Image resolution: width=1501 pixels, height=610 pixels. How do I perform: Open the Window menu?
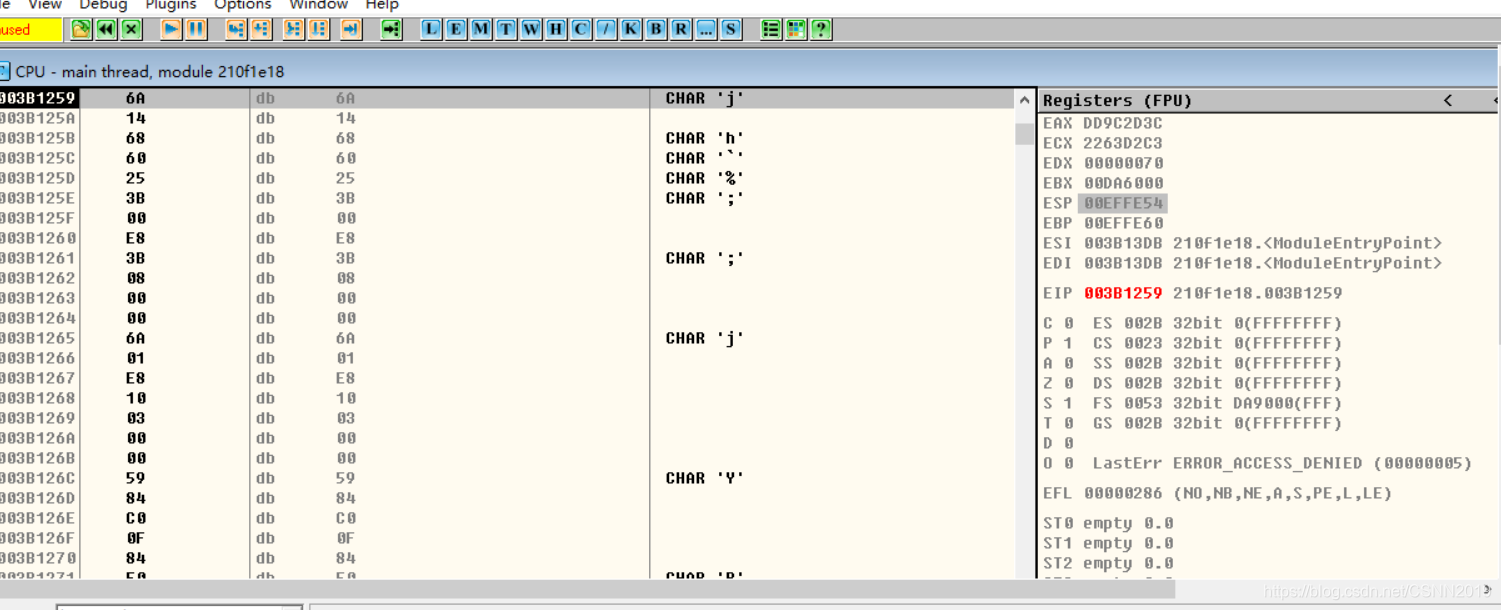click(x=319, y=5)
